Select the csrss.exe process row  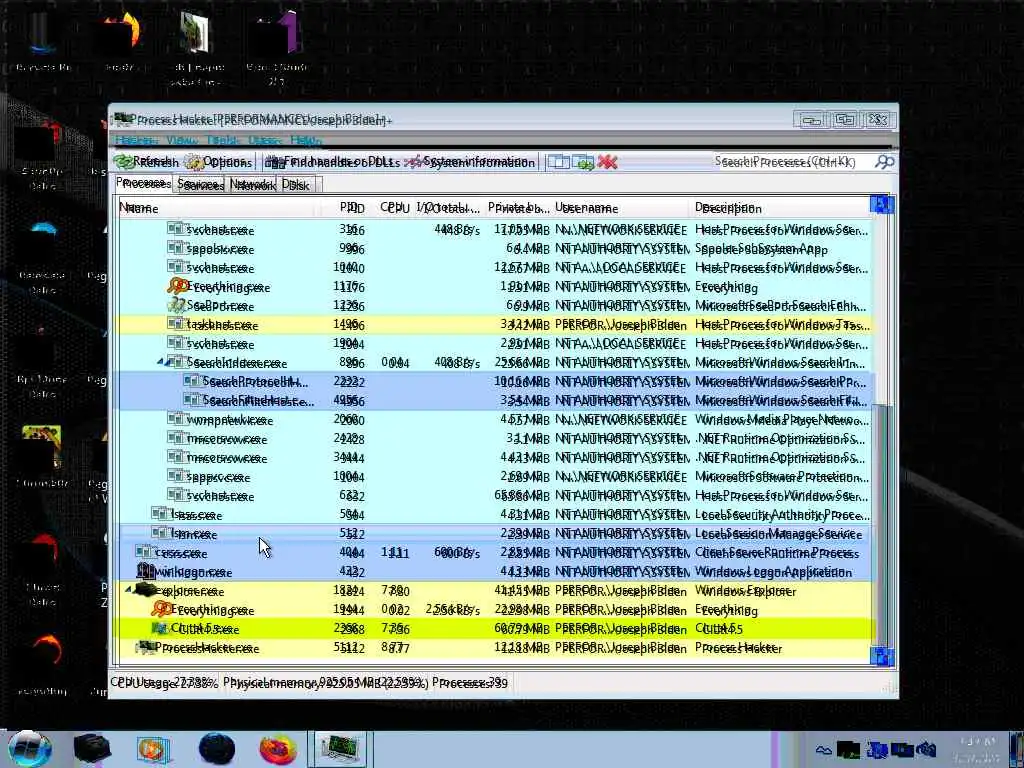click(x=494, y=552)
